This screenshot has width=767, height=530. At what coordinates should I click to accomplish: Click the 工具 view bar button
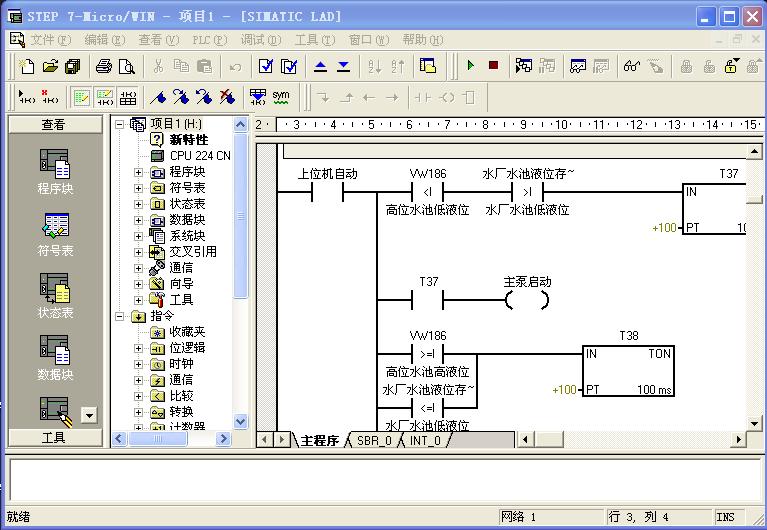(x=55, y=437)
